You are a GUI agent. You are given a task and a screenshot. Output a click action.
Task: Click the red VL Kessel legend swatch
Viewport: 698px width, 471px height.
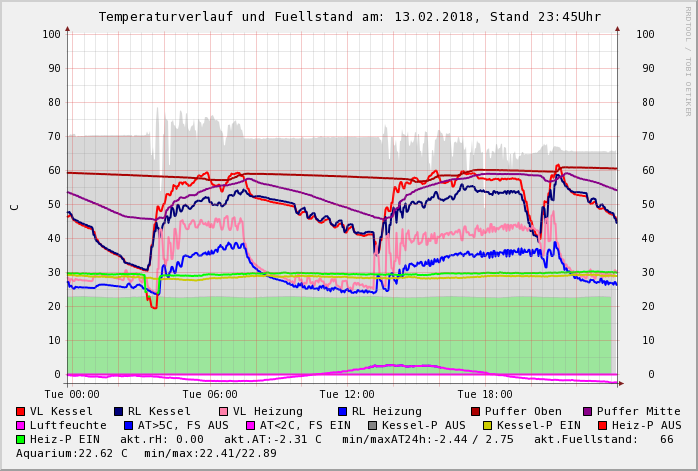coord(21,411)
